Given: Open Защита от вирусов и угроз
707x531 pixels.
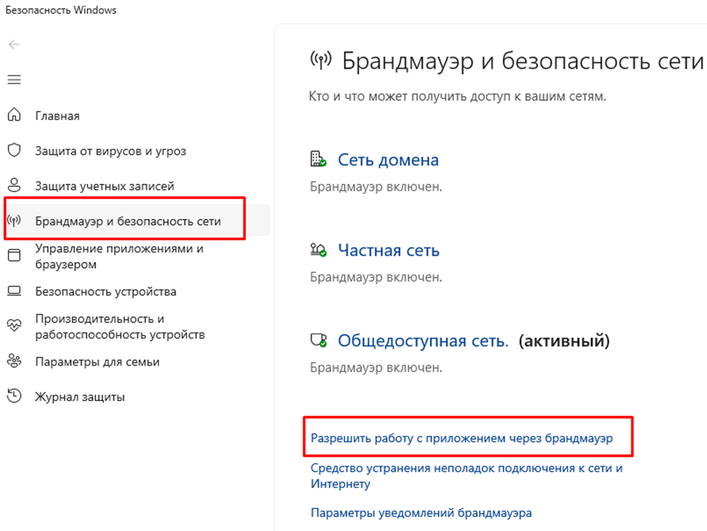Looking at the screenshot, I should (110, 151).
